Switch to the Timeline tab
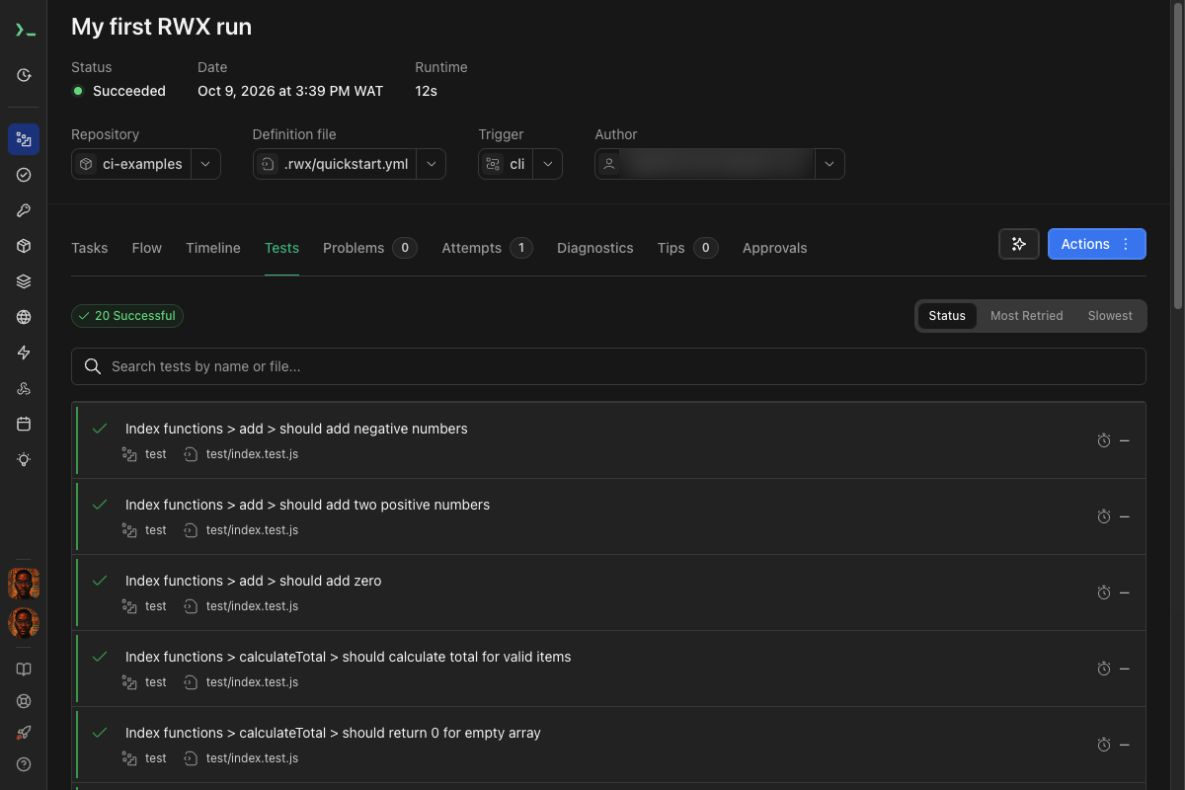Image resolution: width=1185 pixels, height=790 pixels. pos(213,248)
